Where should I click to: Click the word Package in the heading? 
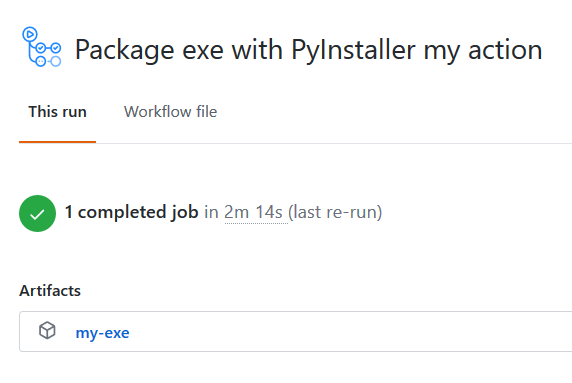(x=124, y=50)
